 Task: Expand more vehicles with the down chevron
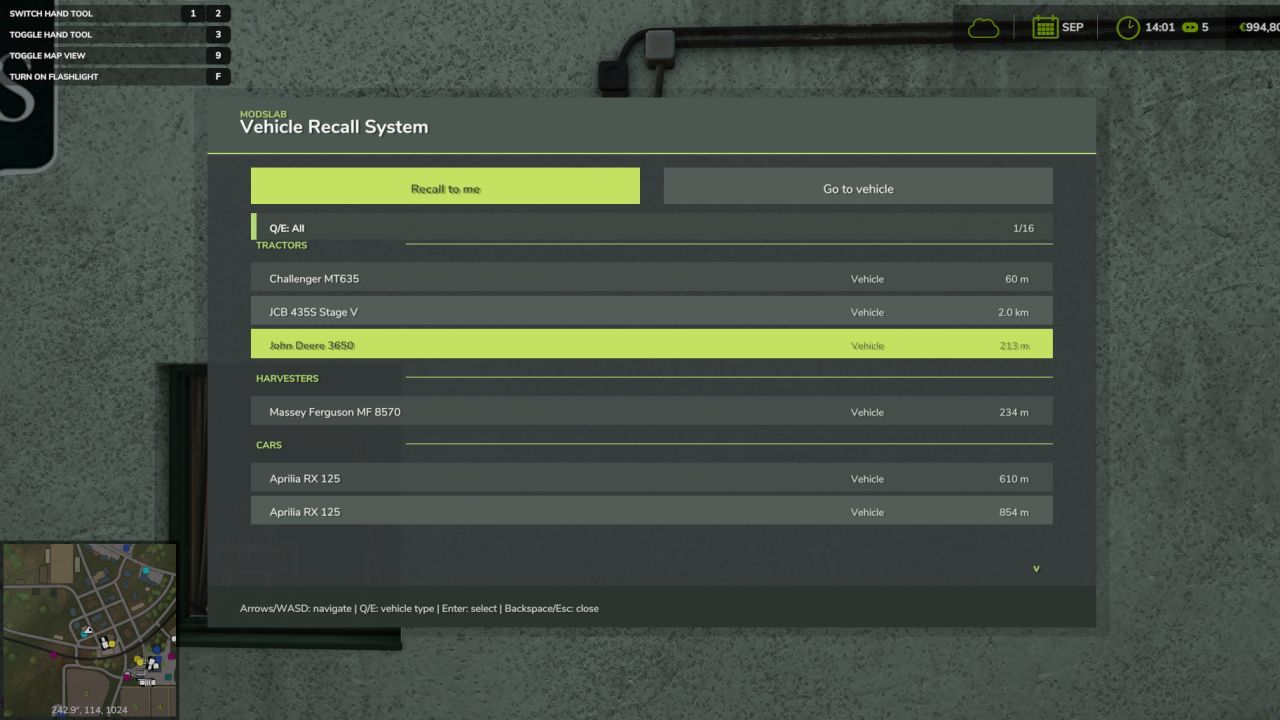1036,567
